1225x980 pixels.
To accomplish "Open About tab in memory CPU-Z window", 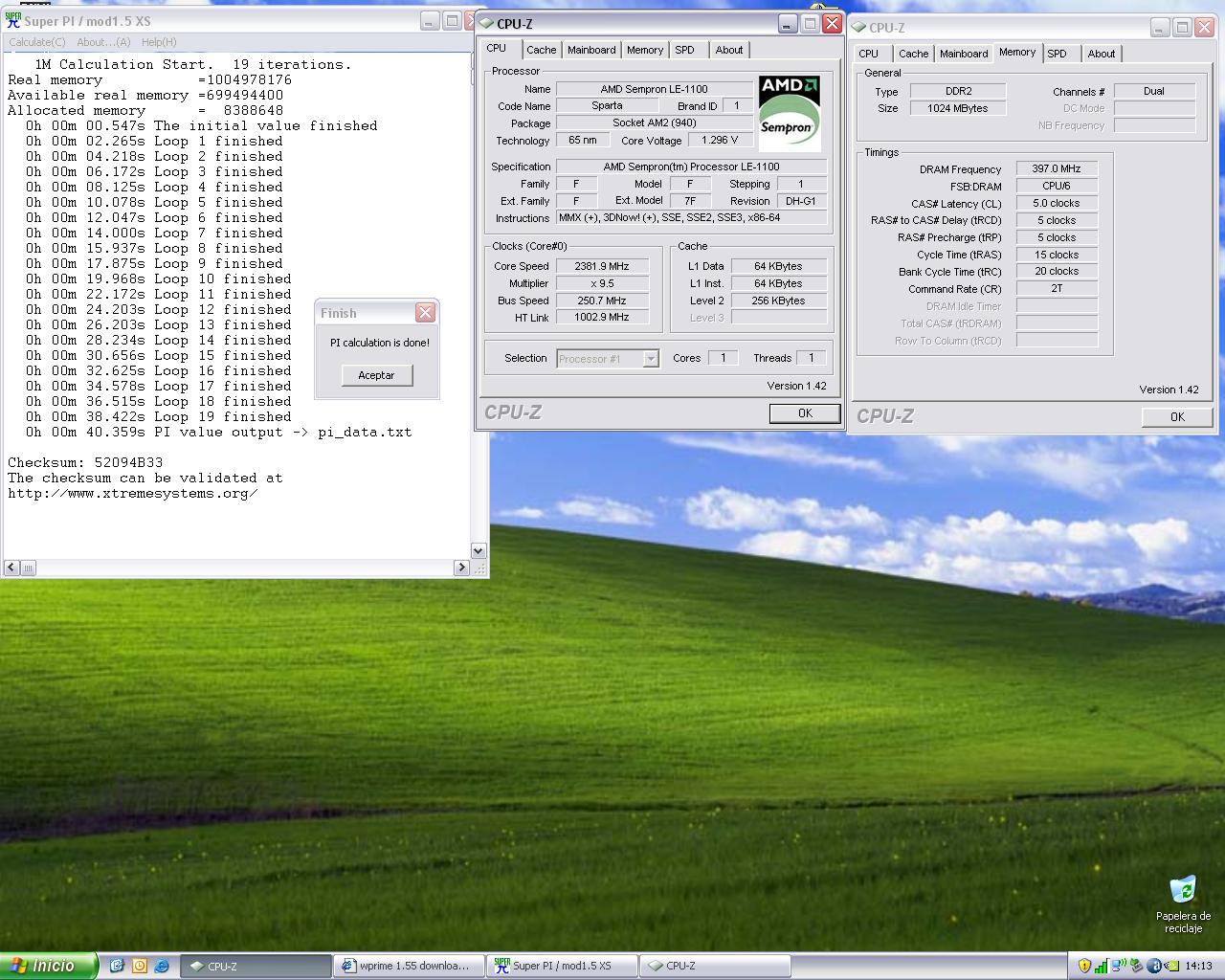I will coord(1102,54).
